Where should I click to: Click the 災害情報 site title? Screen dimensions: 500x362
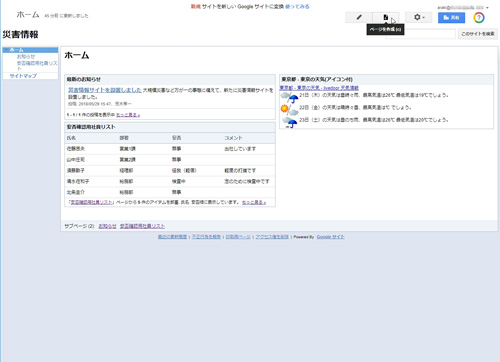(20, 34)
